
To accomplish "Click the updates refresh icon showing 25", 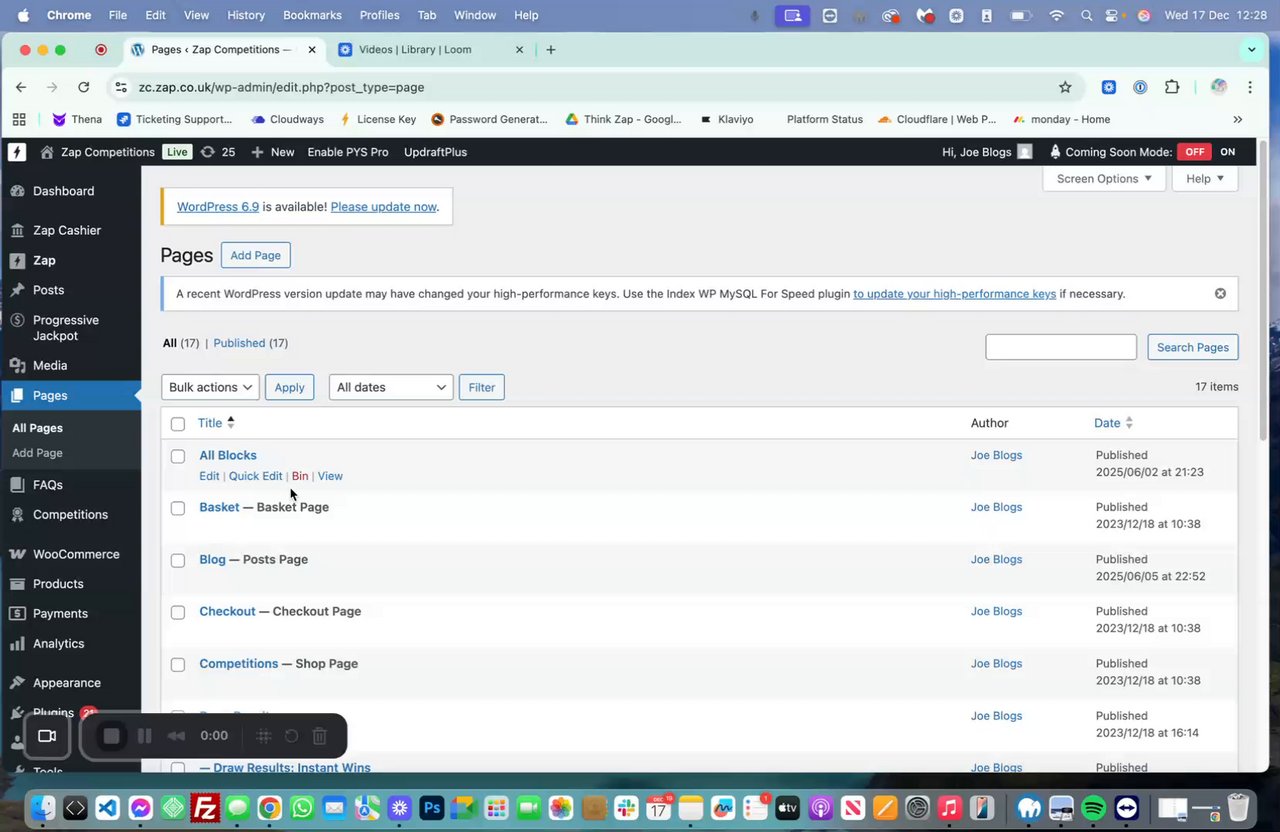I will [x=207, y=152].
